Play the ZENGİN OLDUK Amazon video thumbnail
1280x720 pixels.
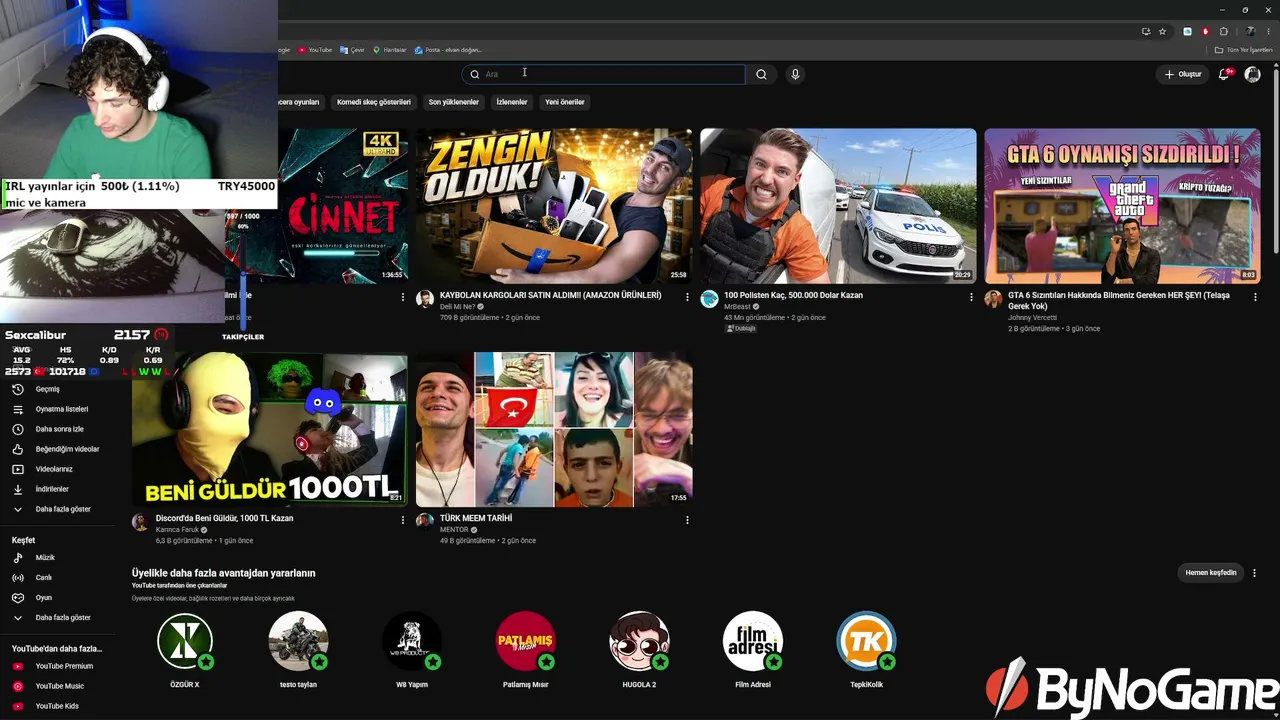pos(554,206)
